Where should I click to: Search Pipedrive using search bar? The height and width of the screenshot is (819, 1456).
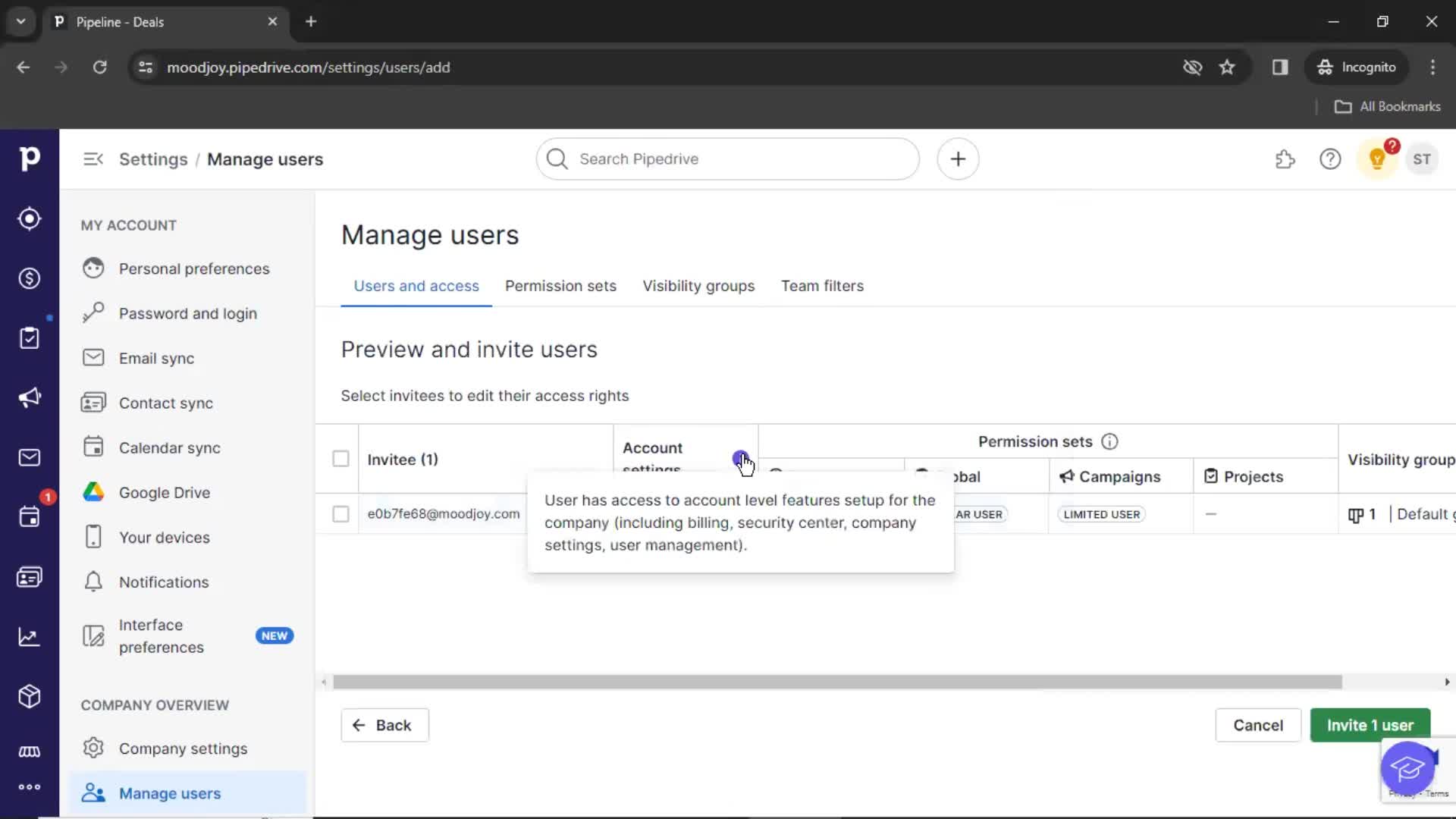[x=728, y=159]
